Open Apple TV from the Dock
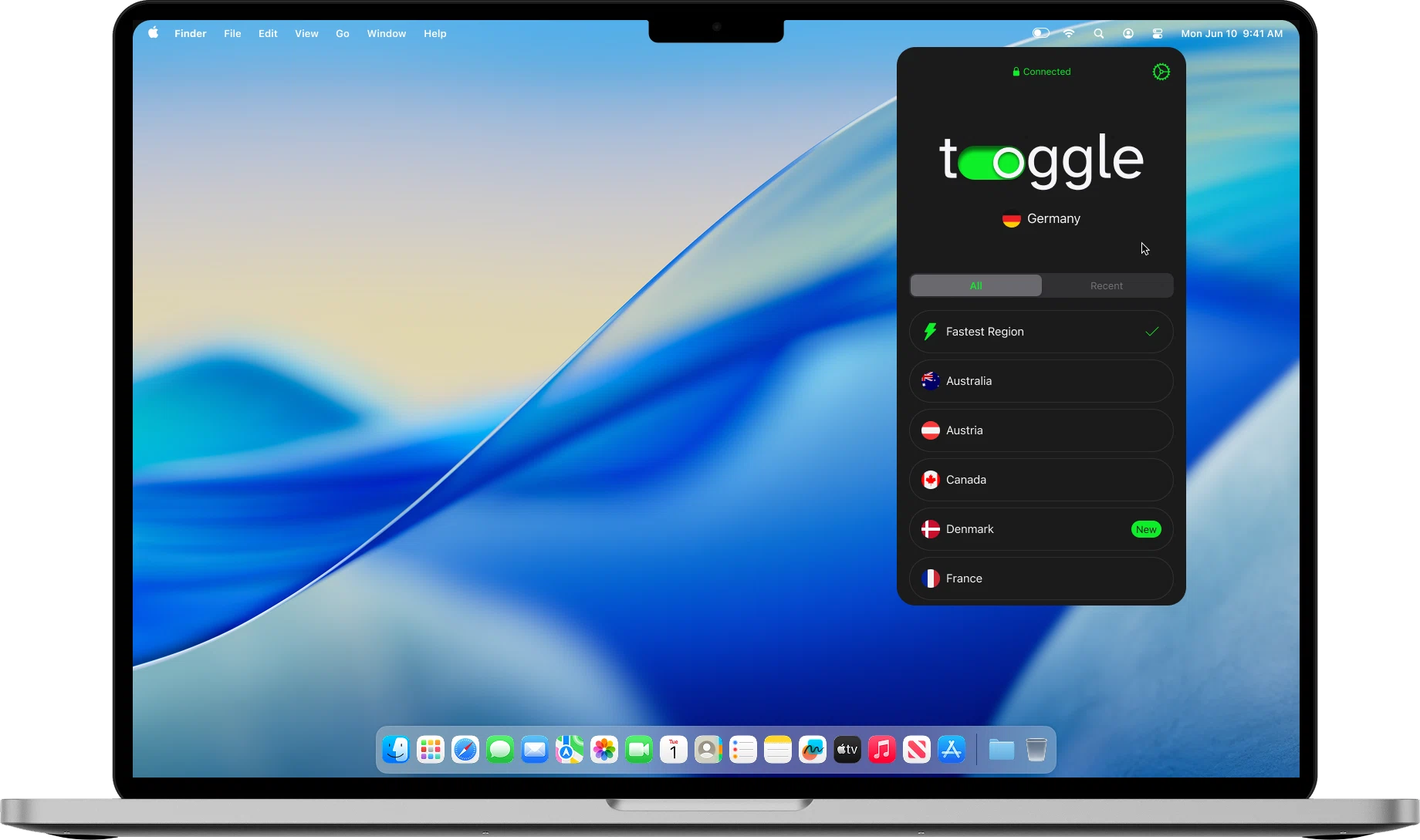 [x=847, y=749]
